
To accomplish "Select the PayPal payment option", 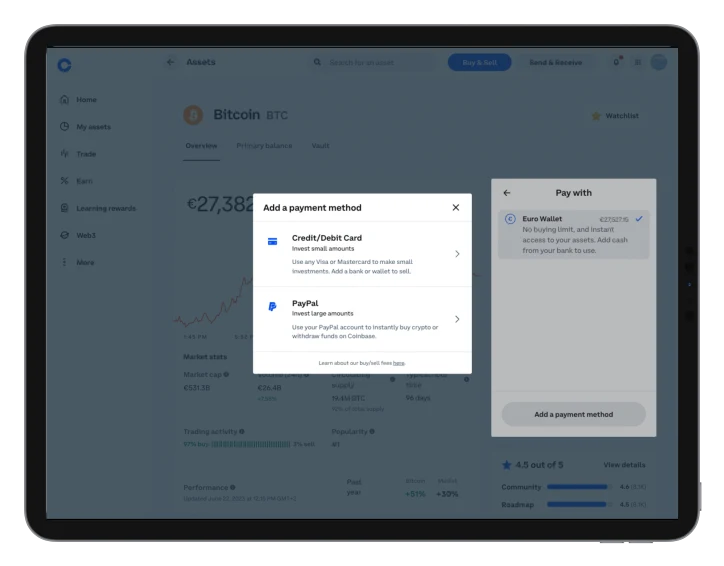I will (362, 319).
